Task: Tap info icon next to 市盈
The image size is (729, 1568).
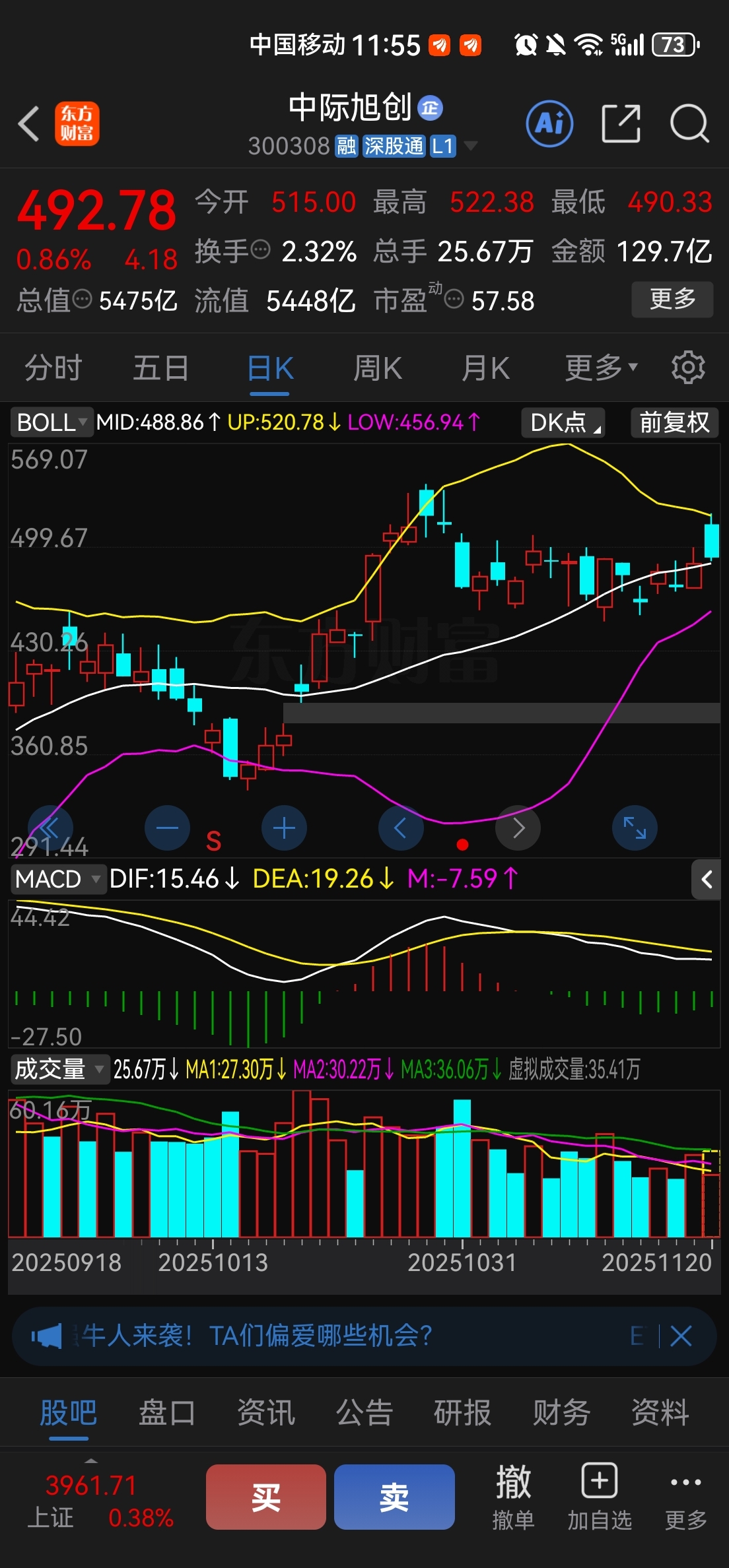Action: coord(454,300)
